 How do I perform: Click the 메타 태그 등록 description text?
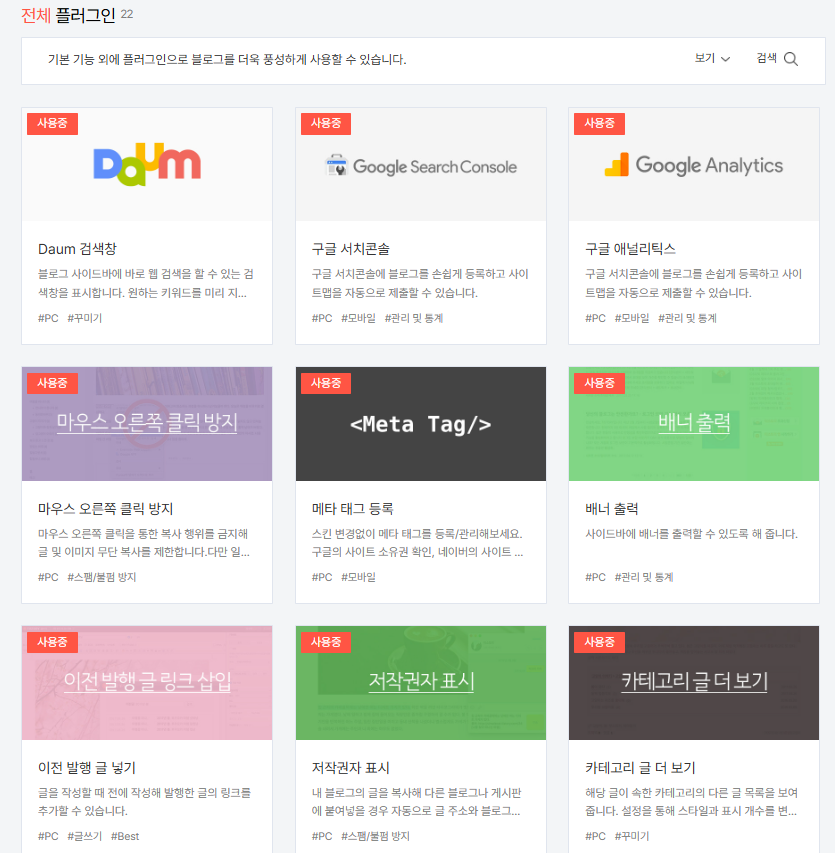click(x=418, y=543)
